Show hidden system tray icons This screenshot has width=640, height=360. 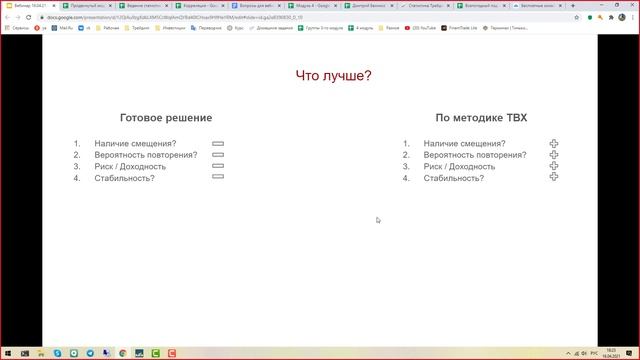click(568, 353)
